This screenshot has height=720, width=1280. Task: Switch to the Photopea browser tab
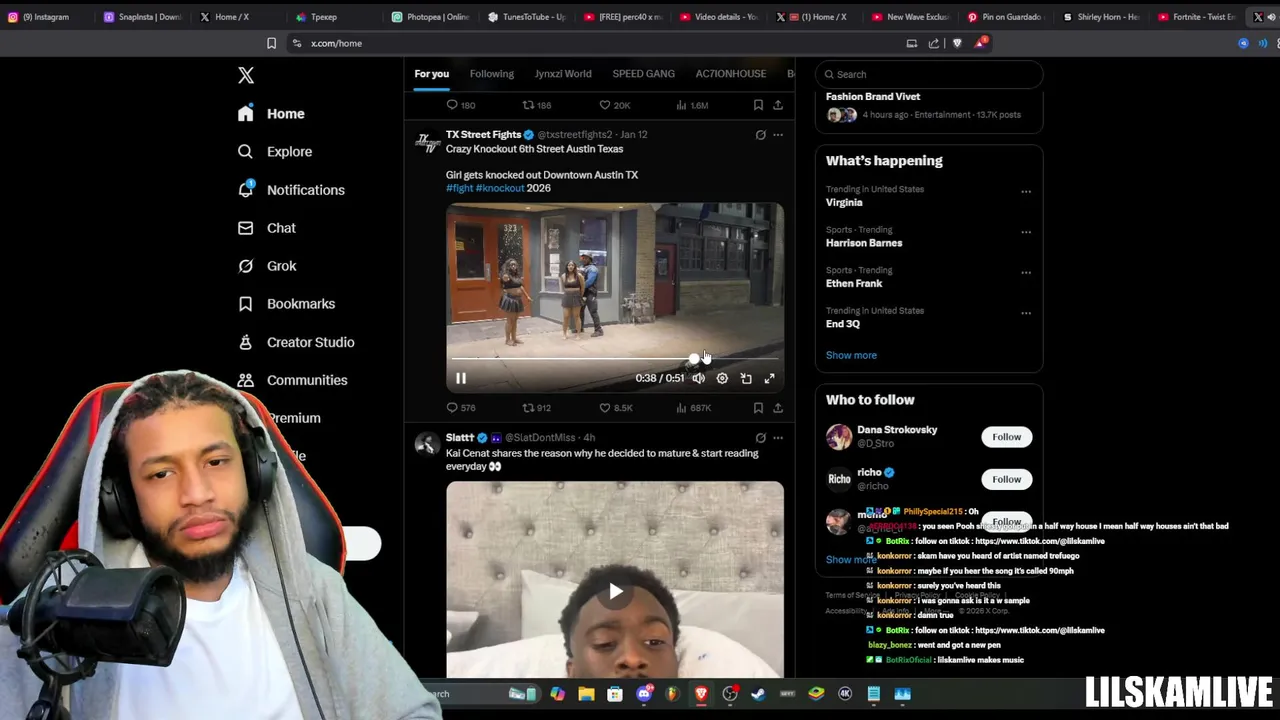[430, 17]
